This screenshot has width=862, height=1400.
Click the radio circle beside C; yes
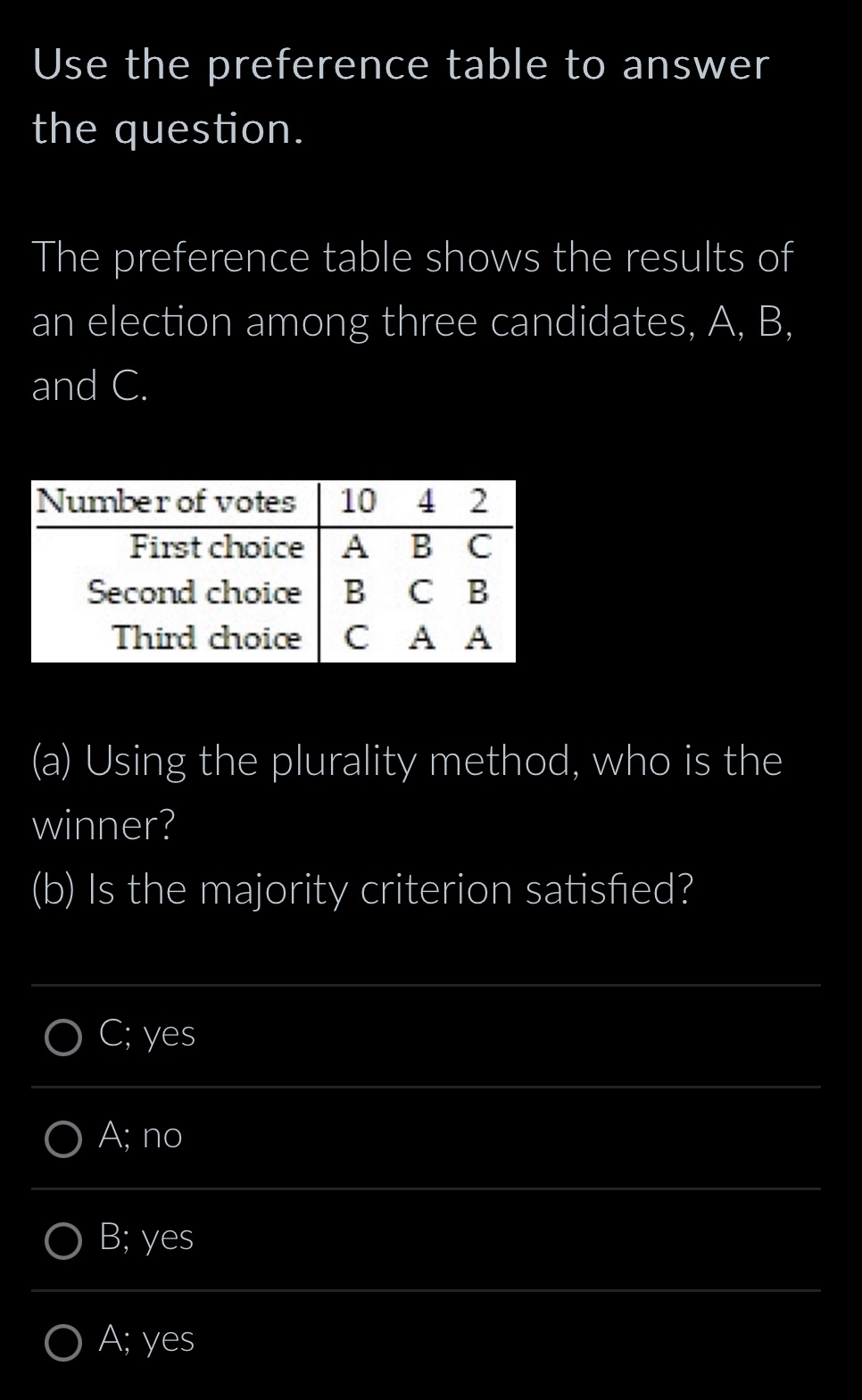pos(62,1037)
